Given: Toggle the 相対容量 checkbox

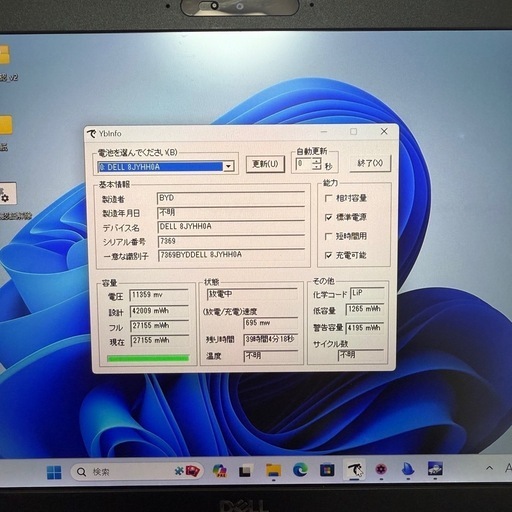Looking at the screenshot, I should [x=328, y=198].
